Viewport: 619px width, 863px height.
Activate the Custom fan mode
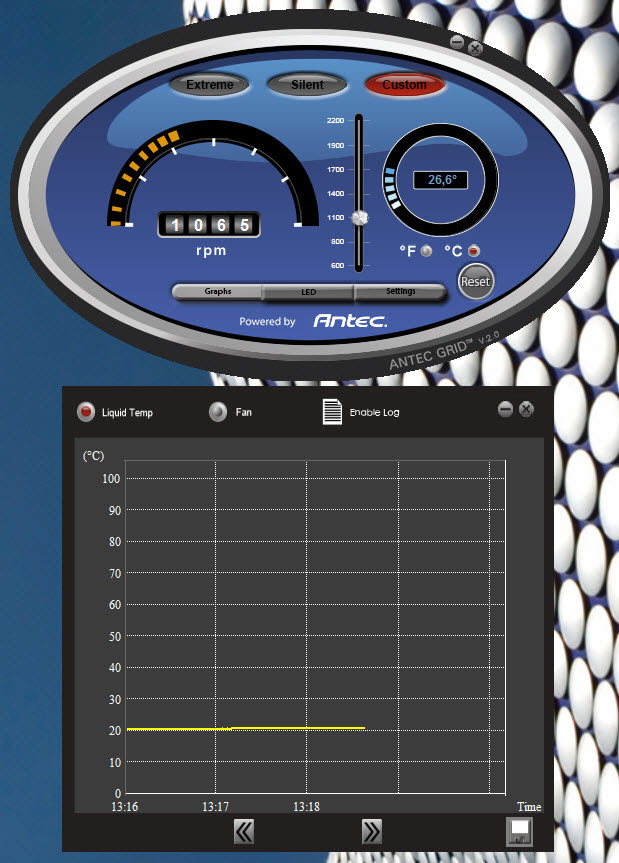click(404, 85)
